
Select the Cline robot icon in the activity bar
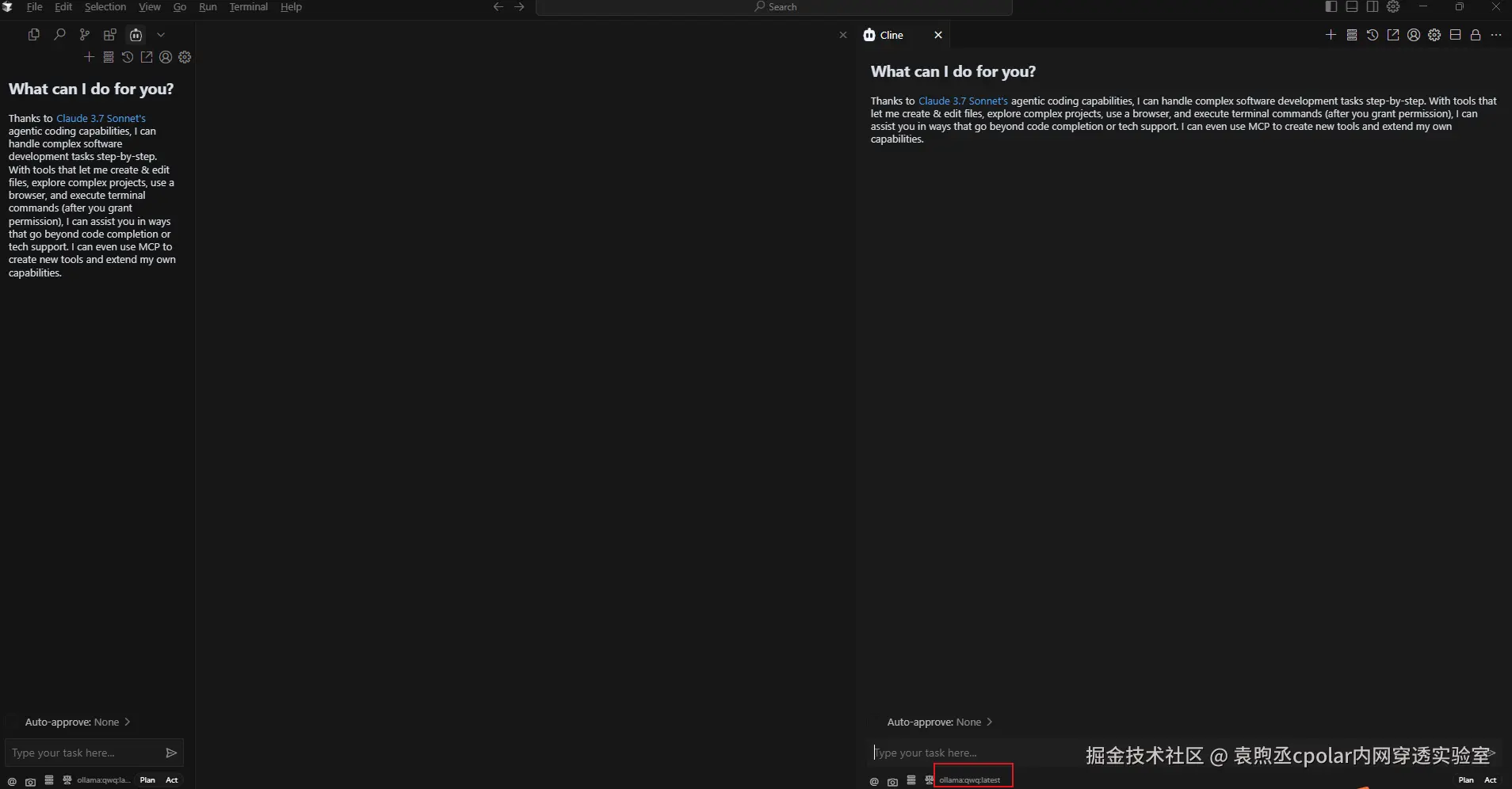(x=136, y=35)
